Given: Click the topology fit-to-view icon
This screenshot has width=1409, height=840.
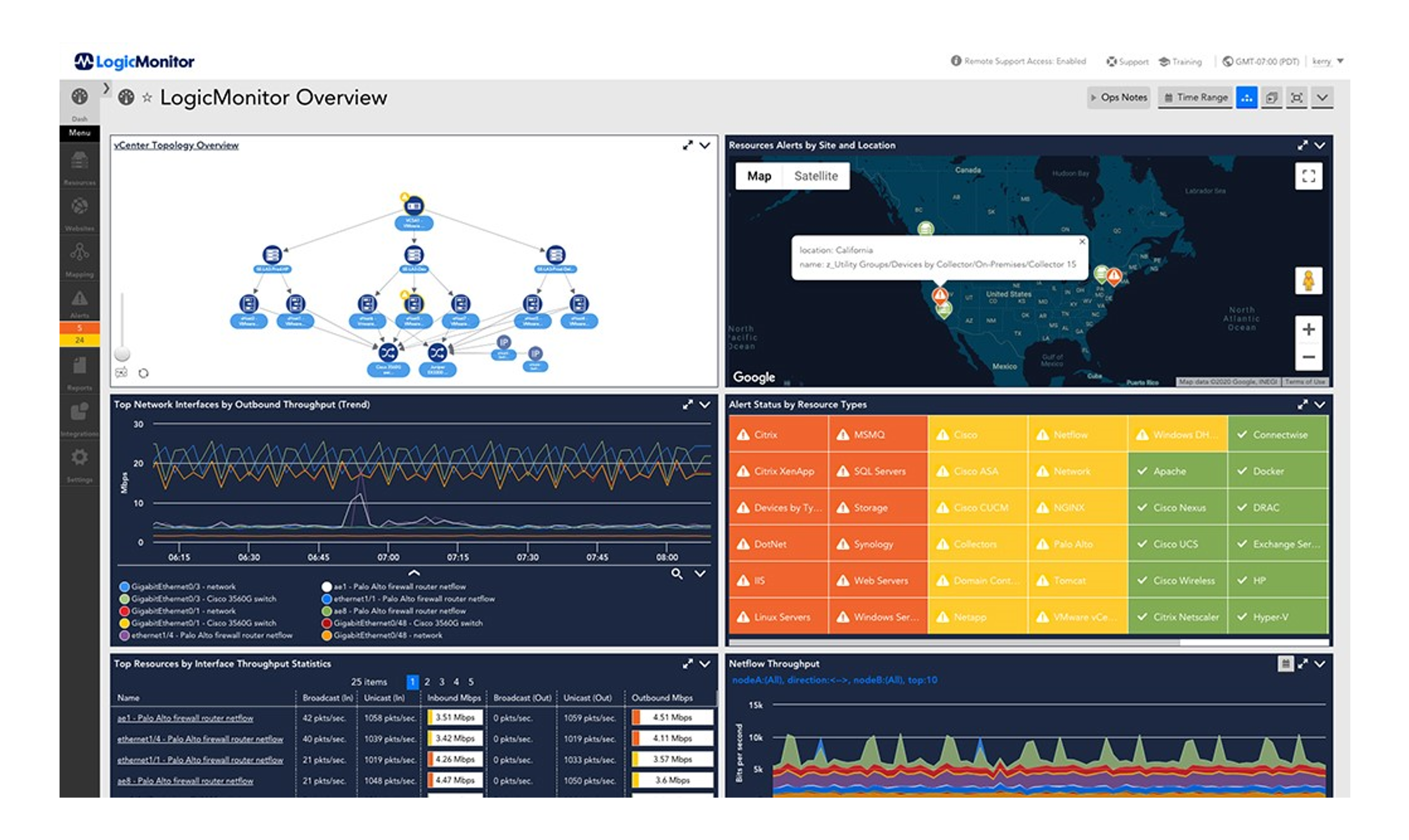Looking at the screenshot, I should click(x=121, y=372).
